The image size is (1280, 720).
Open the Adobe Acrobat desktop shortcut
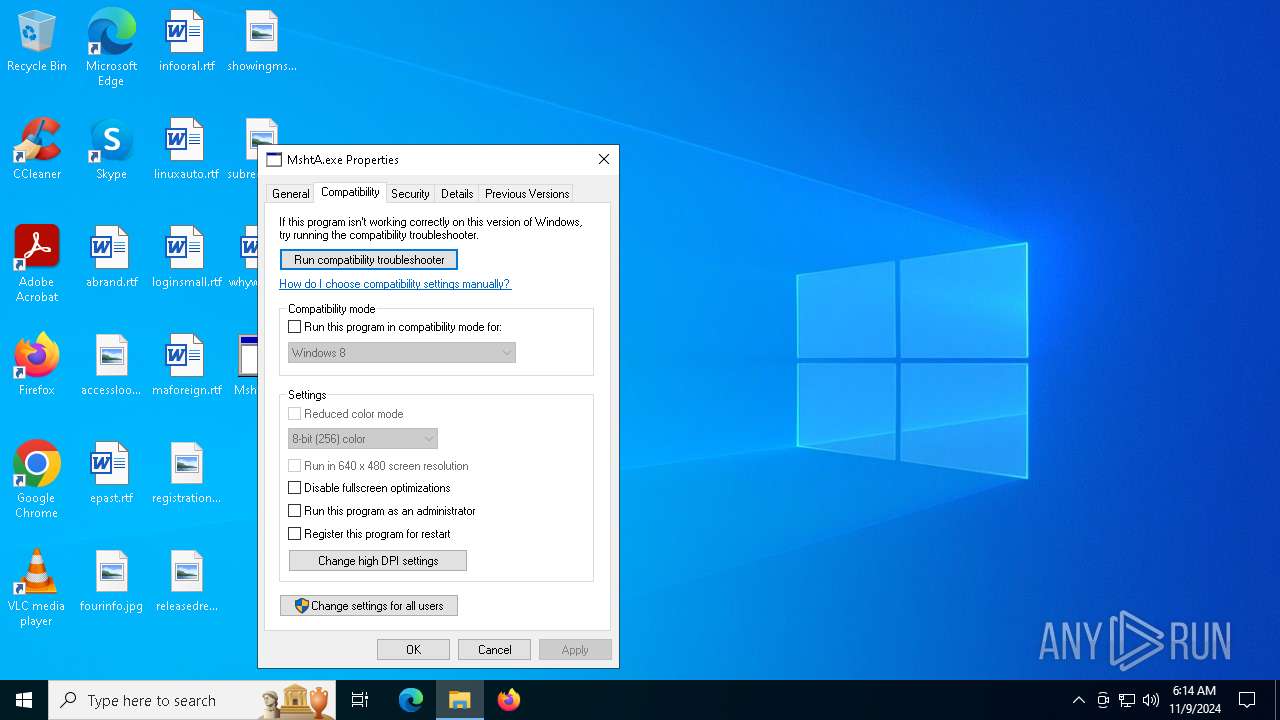point(37,264)
